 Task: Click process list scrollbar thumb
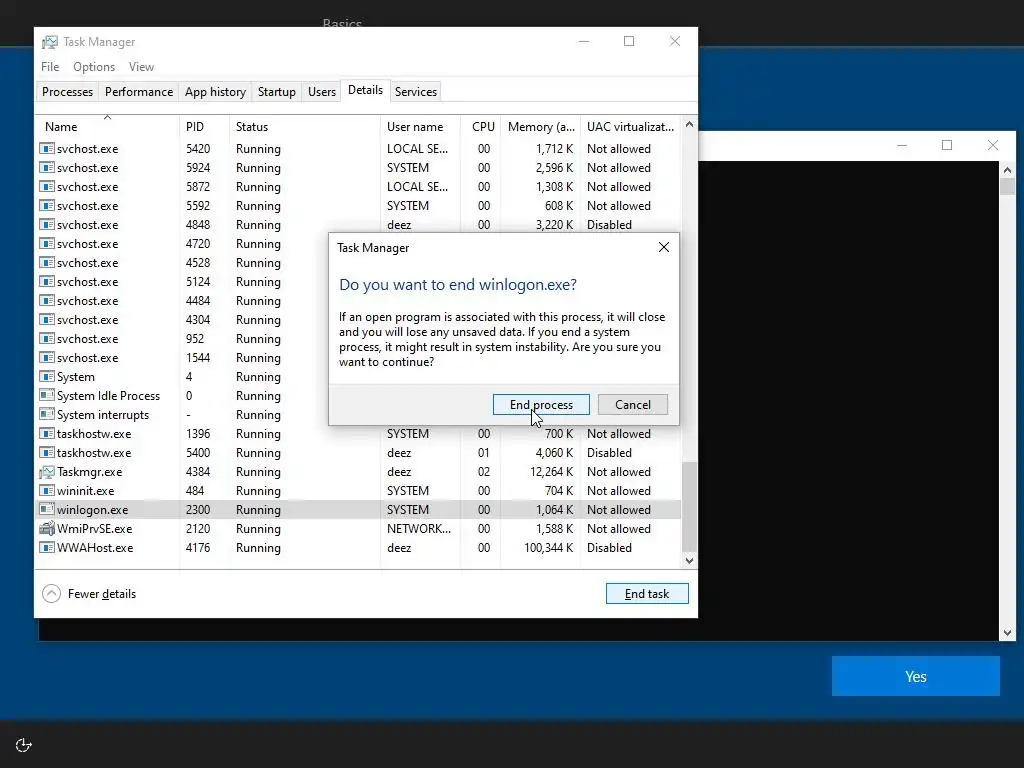(689, 507)
